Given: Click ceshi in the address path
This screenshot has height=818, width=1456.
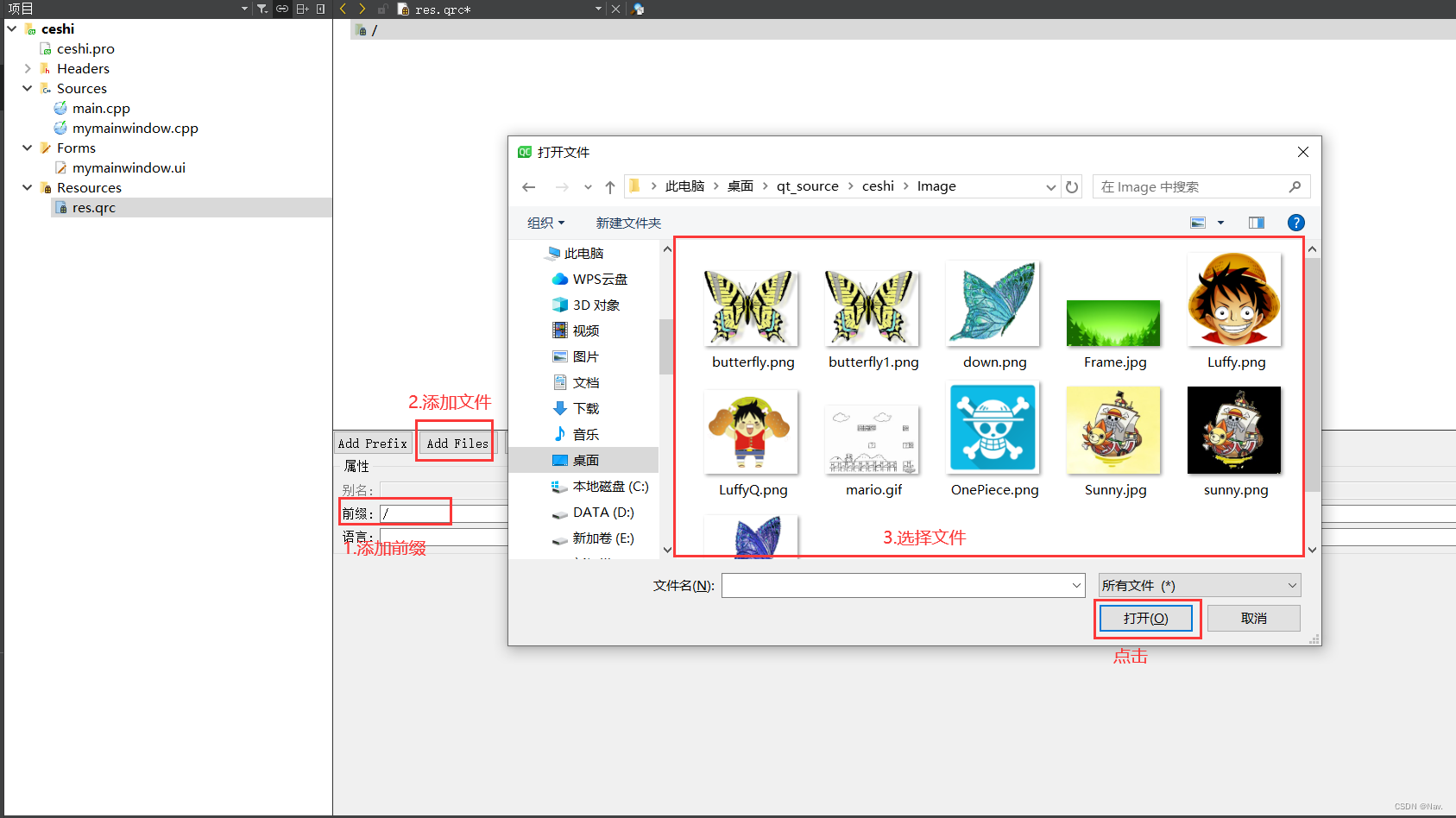Looking at the screenshot, I should tap(878, 186).
